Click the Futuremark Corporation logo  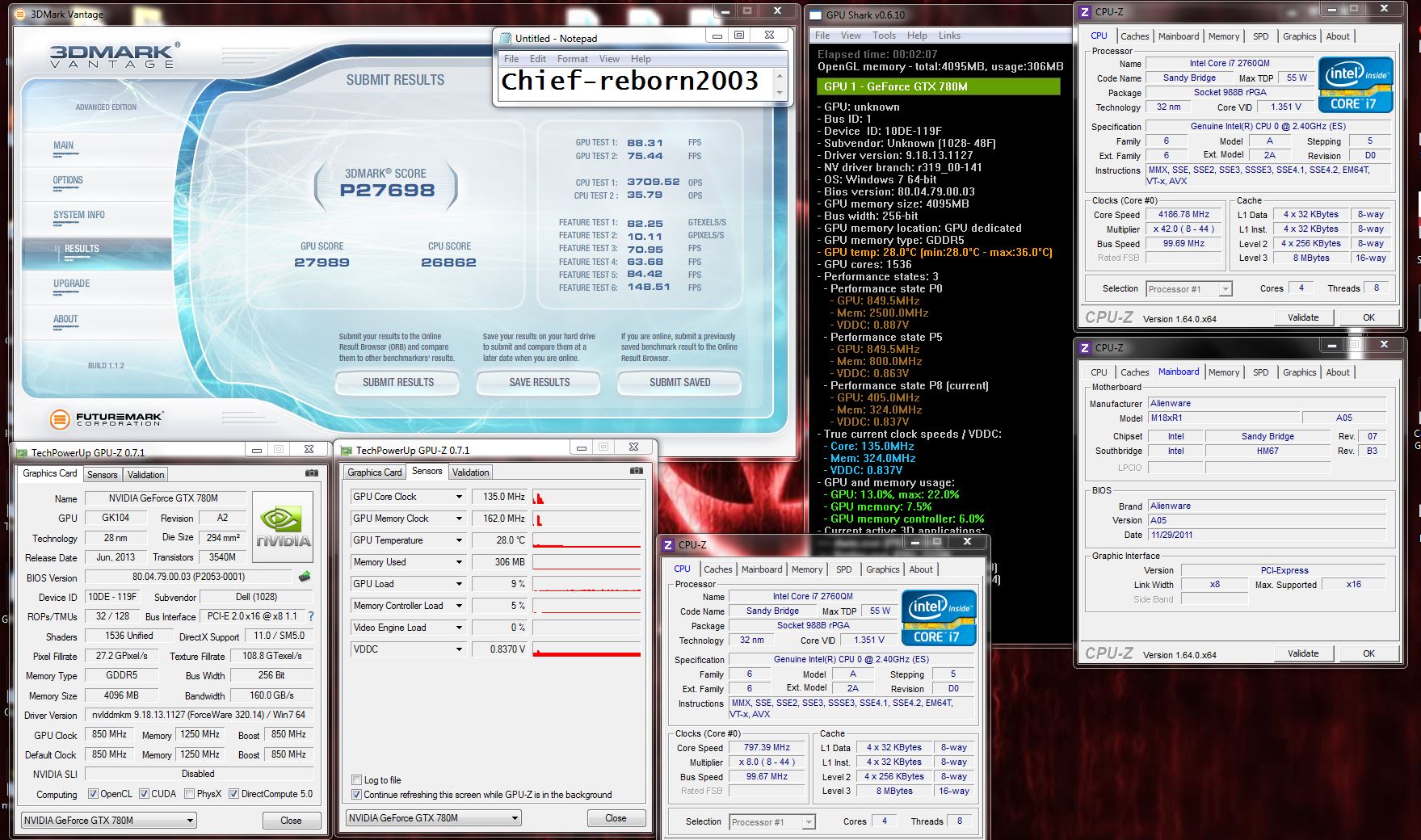tap(107, 419)
